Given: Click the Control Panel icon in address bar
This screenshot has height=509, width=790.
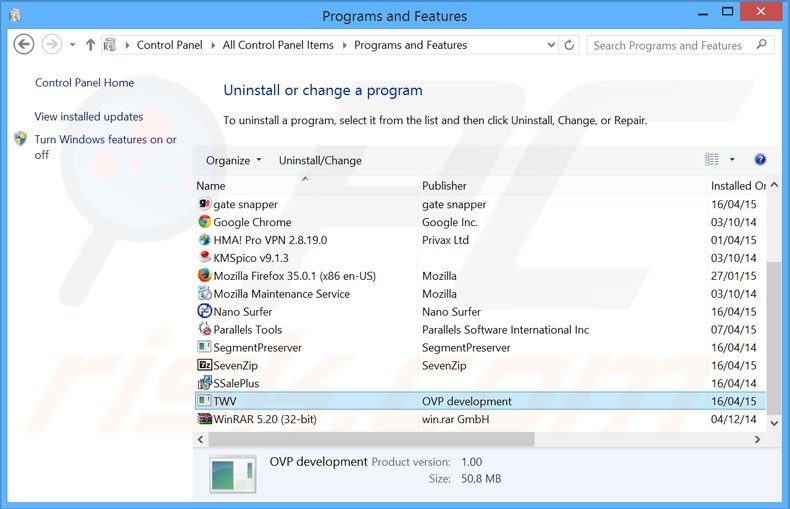Looking at the screenshot, I should point(110,45).
